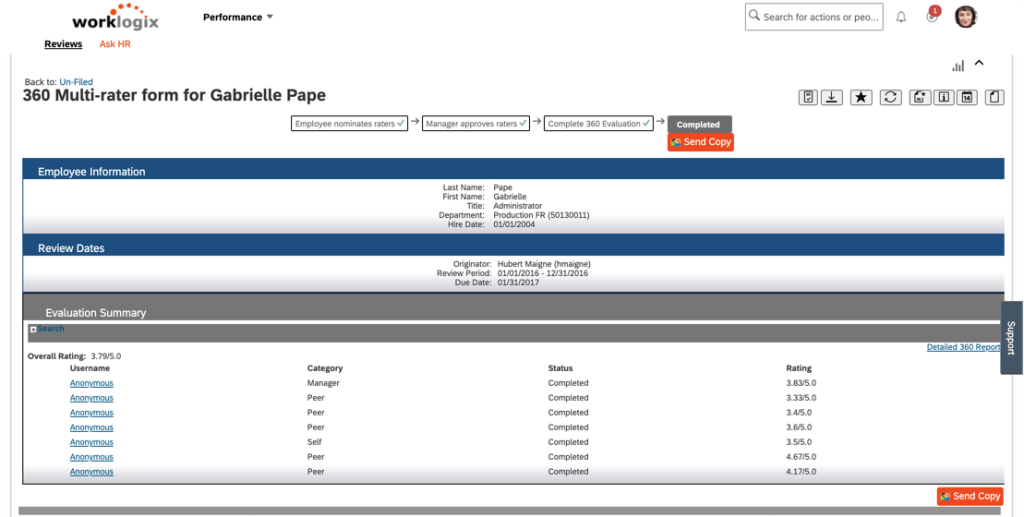Click the document with star icon
Image resolution: width=1024 pixels, height=517 pixels.
(x=916, y=97)
